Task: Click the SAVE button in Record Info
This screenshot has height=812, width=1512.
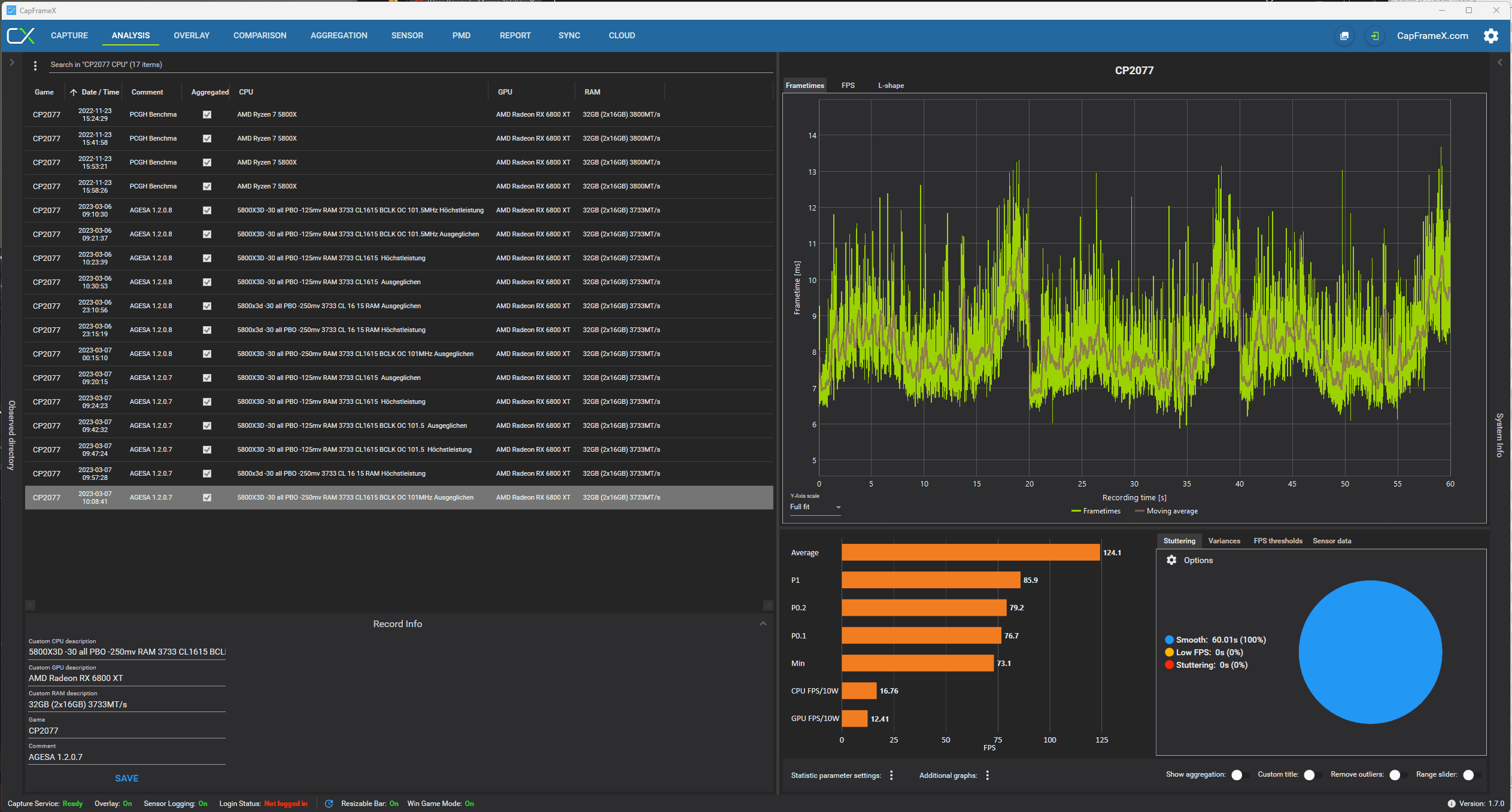Action: [126, 778]
